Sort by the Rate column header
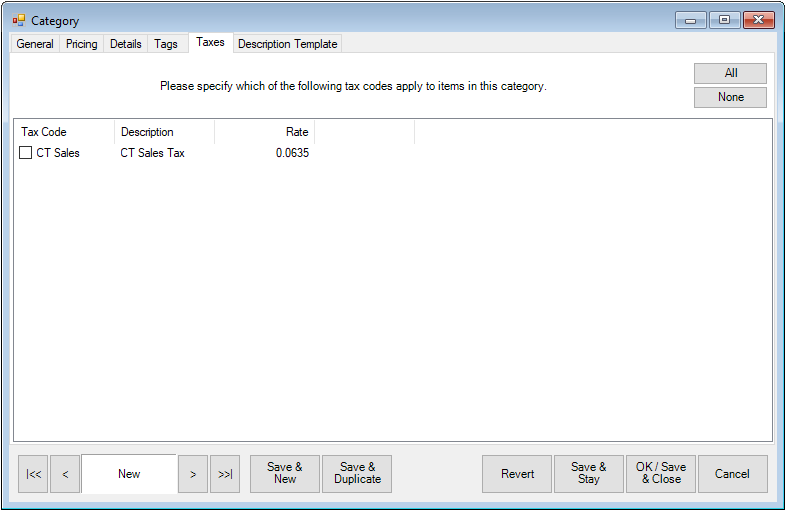 coord(265,132)
